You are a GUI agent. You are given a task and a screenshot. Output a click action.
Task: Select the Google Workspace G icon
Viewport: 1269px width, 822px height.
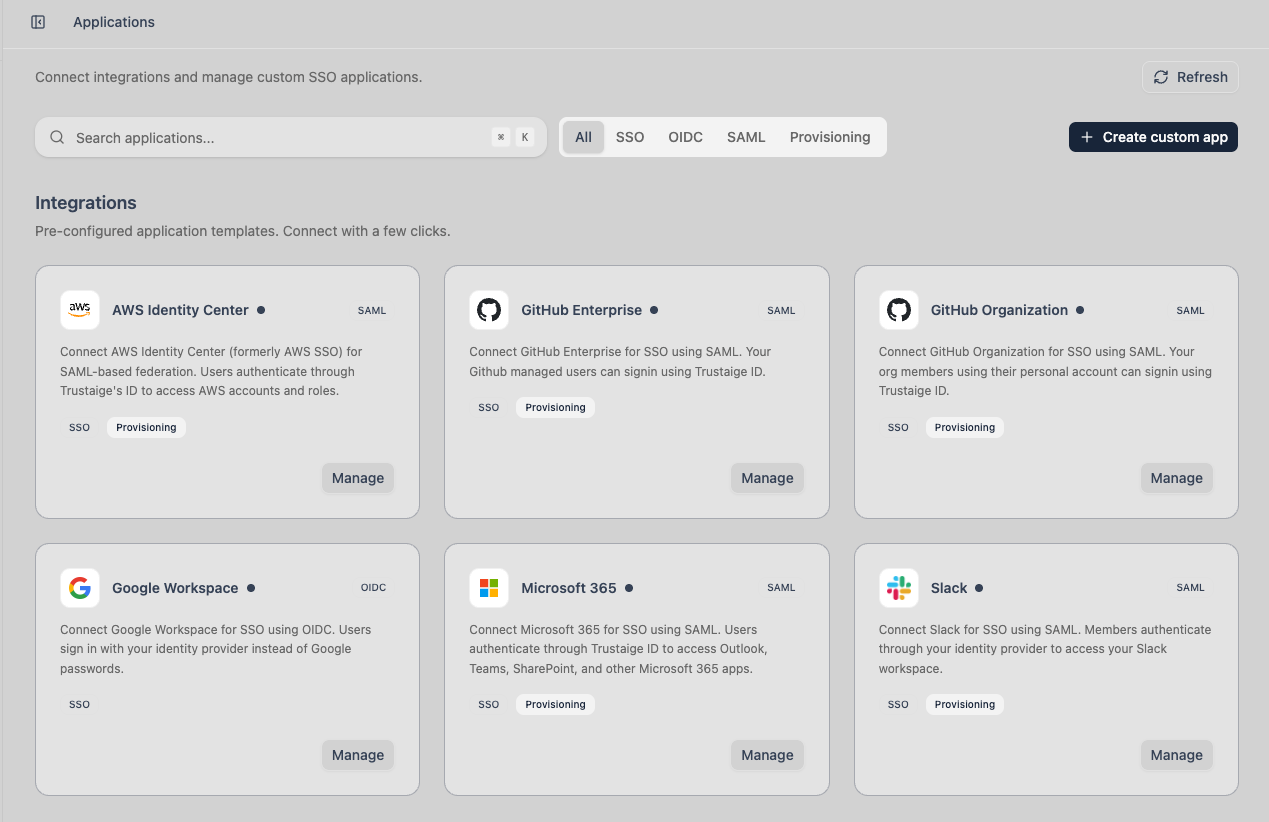(80, 588)
